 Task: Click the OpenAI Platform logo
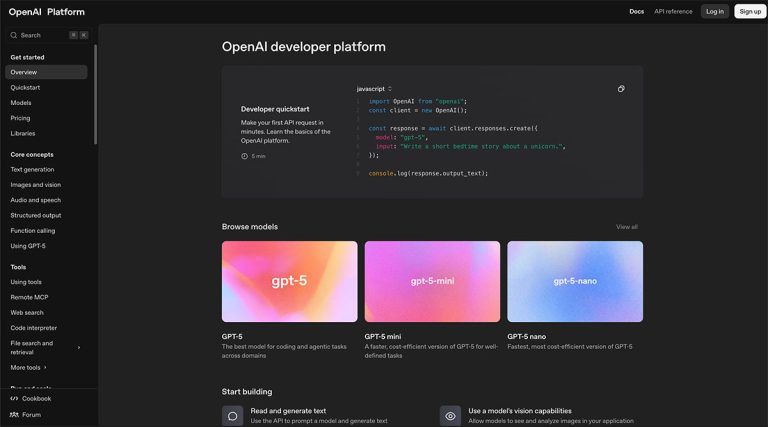[x=47, y=12]
